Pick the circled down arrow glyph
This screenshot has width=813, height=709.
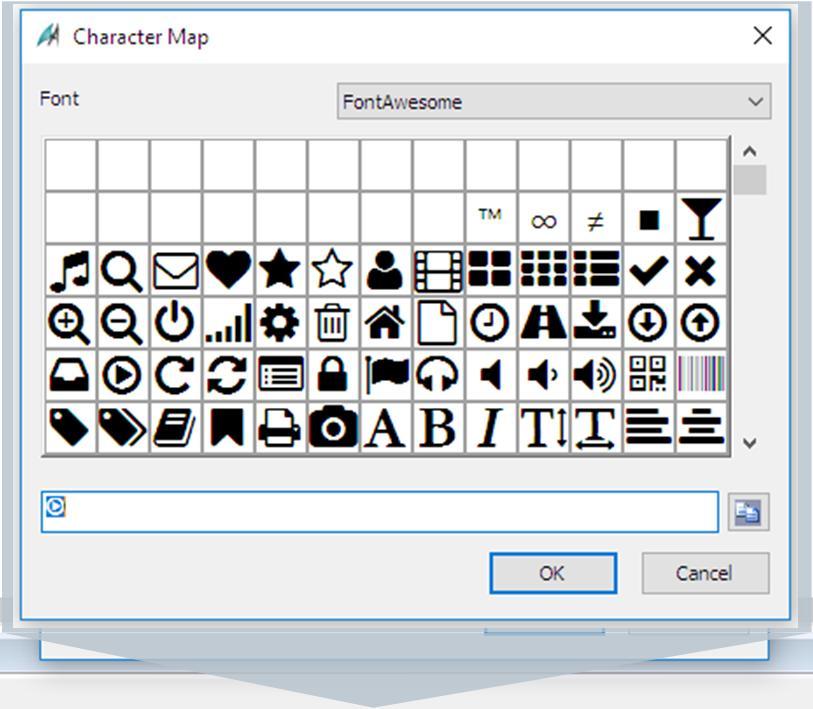click(x=648, y=323)
